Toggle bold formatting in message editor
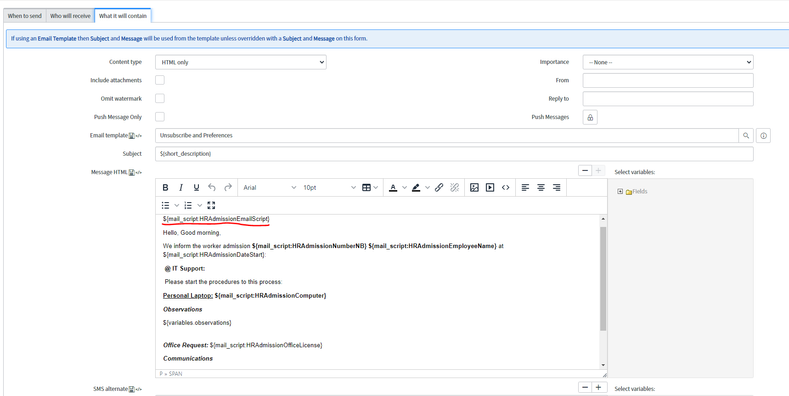This screenshot has height=396, width=789. pos(166,187)
